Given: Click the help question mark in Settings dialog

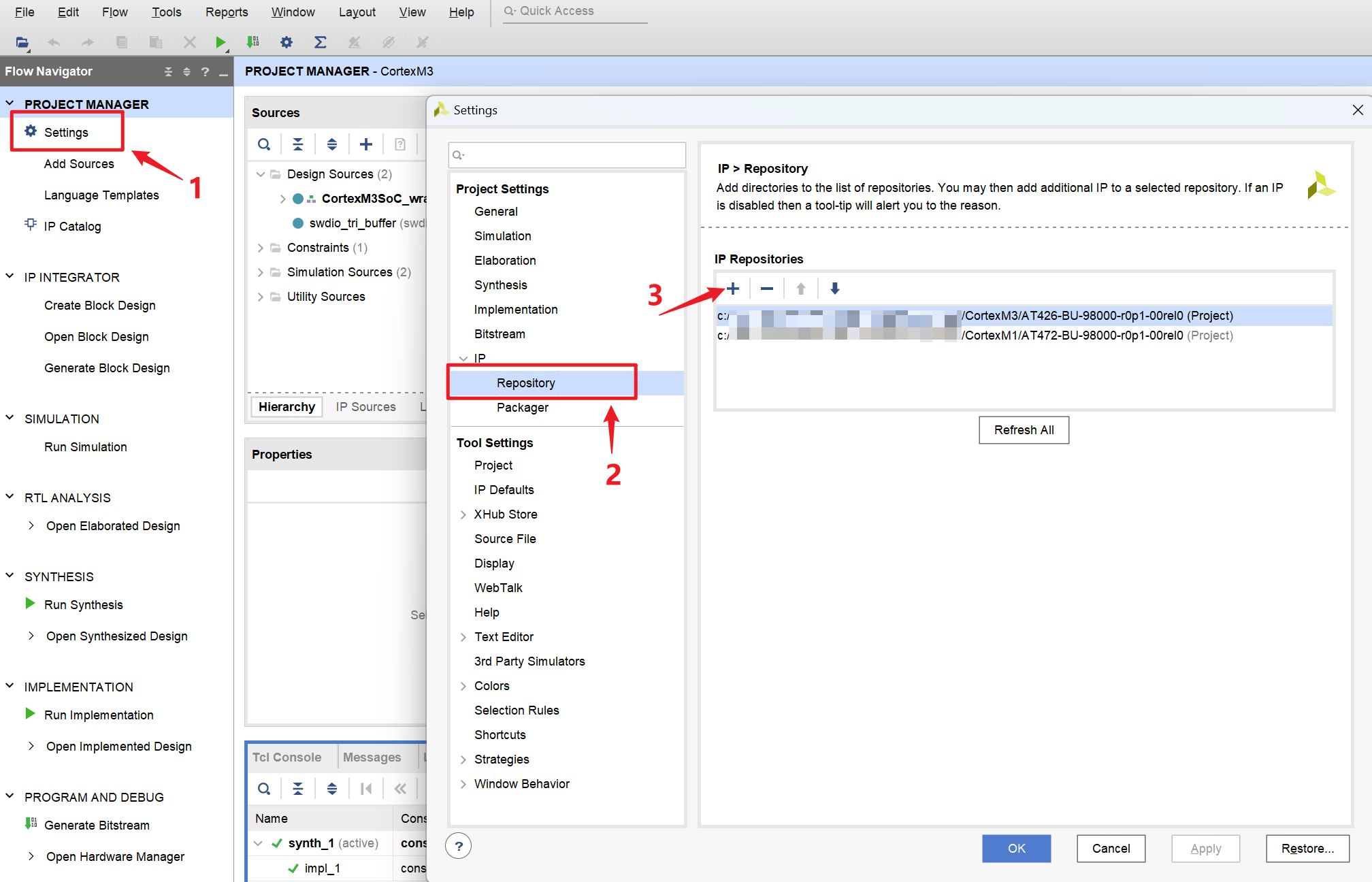Looking at the screenshot, I should click(459, 846).
